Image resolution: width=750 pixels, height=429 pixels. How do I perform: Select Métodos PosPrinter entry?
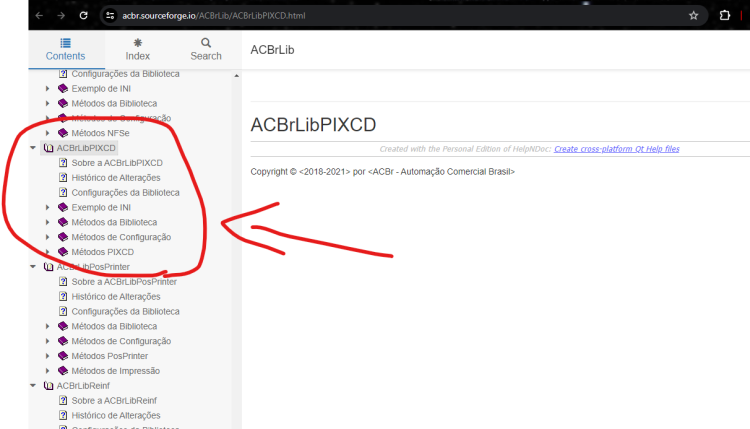tap(110, 356)
